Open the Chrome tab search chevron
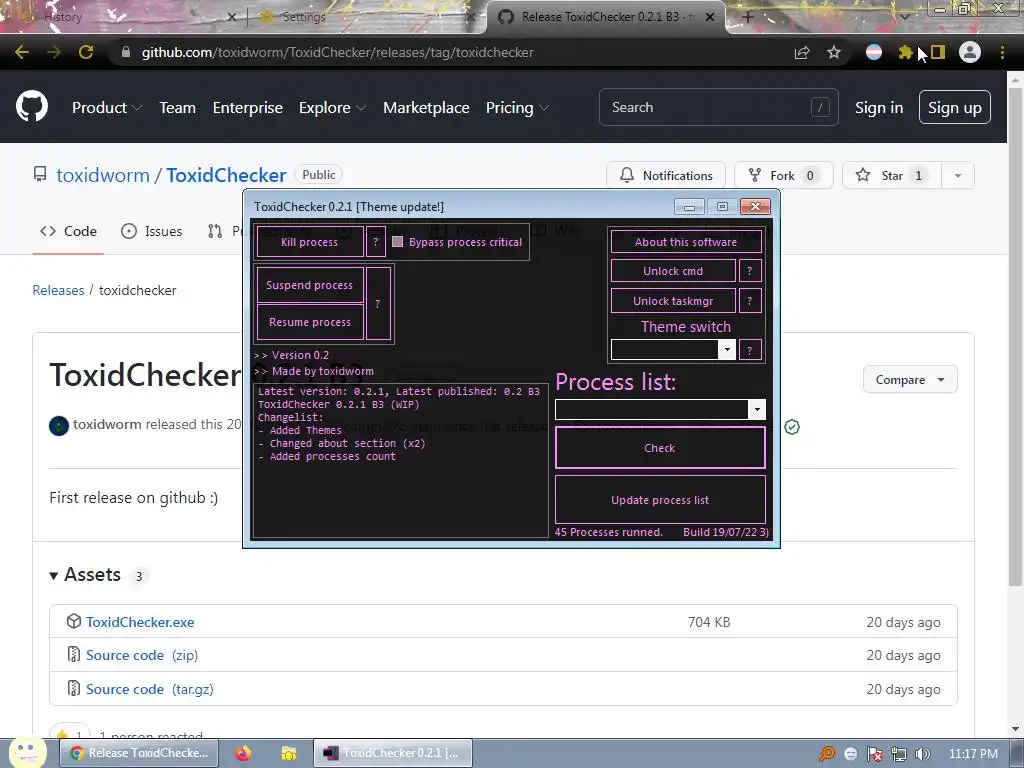 click(904, 17)
